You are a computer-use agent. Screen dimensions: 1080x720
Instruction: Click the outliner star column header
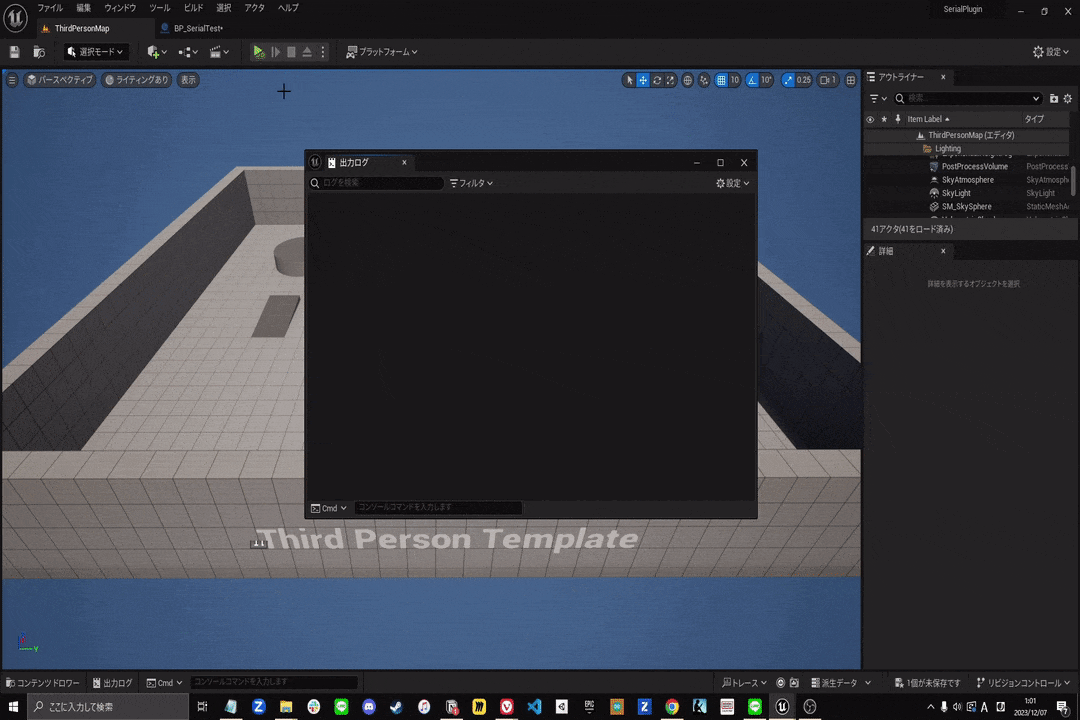pyautogui.click(x=884, y=119)
